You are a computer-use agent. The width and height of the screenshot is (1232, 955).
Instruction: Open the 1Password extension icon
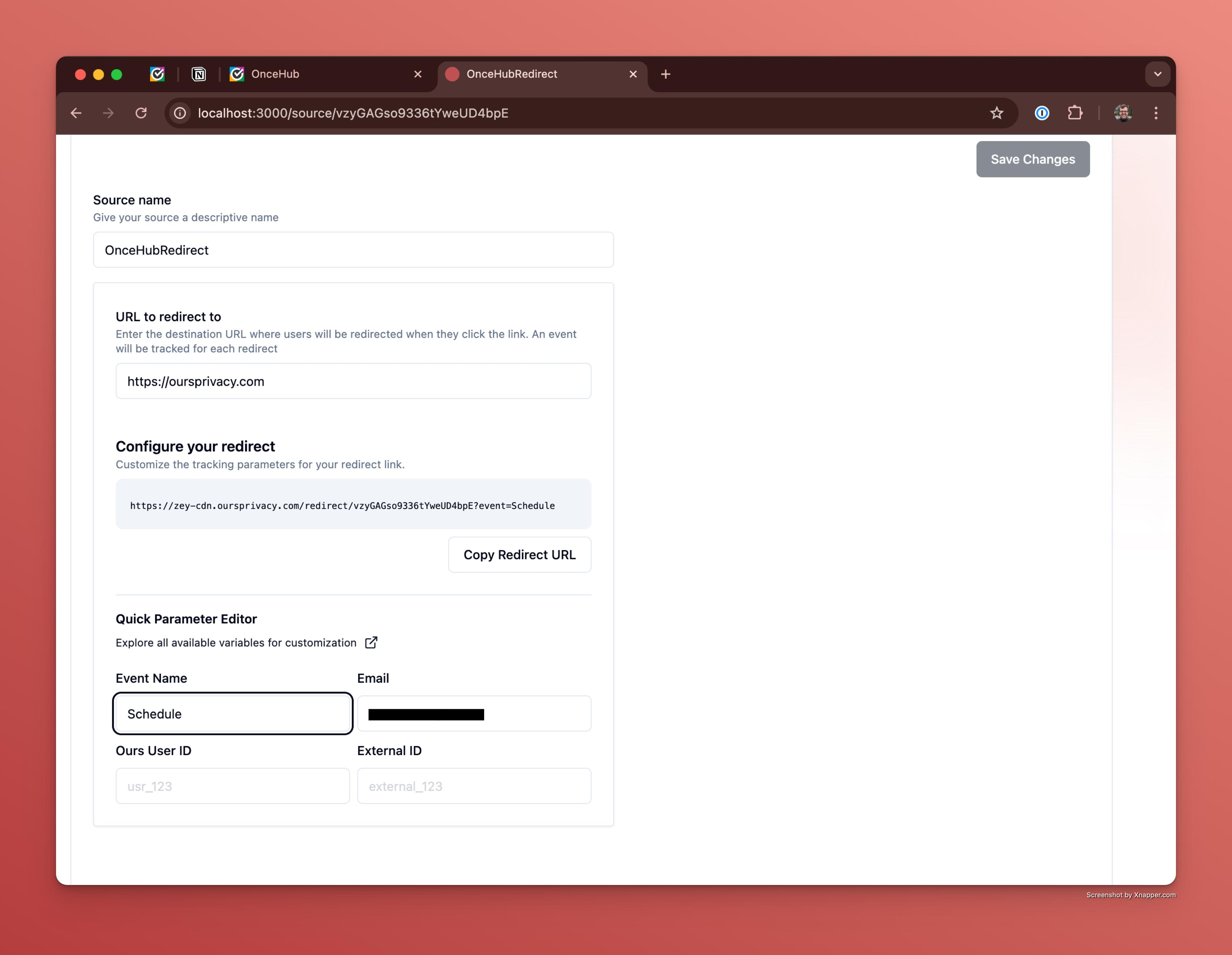(1041, 113)
